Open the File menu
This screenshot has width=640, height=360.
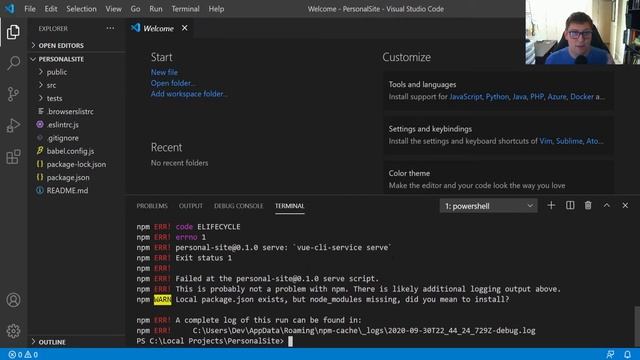coord(30,9)
